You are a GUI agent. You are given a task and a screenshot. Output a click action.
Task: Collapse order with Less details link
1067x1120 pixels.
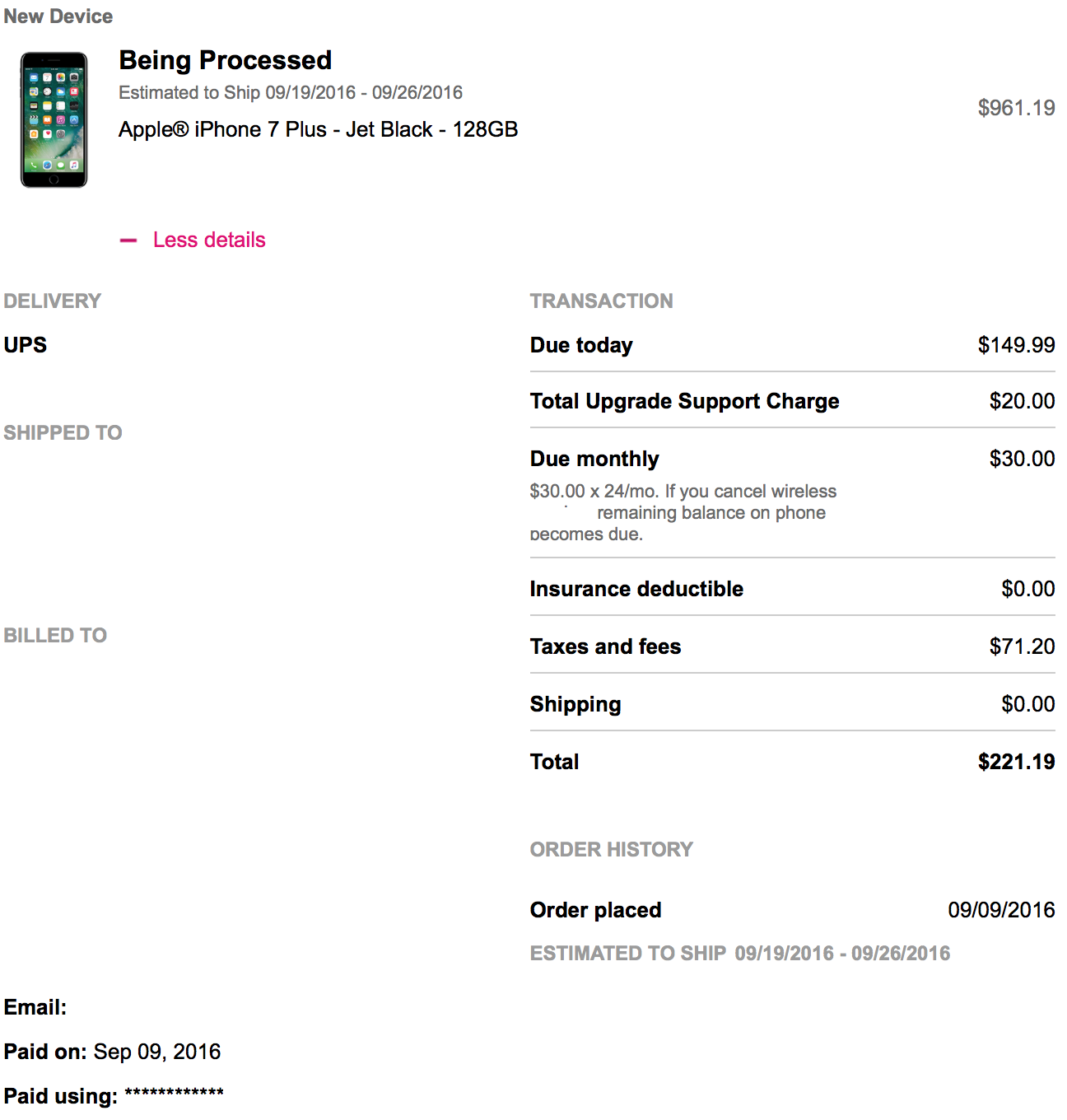(x=209, y=240)
